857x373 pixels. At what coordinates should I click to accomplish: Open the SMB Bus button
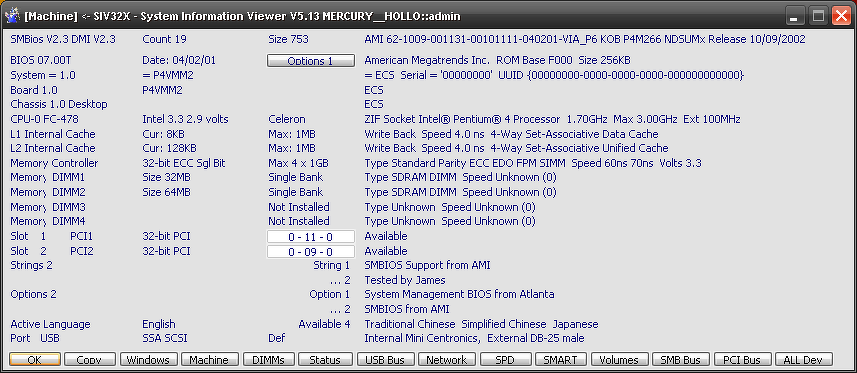[x=680, y=359]
